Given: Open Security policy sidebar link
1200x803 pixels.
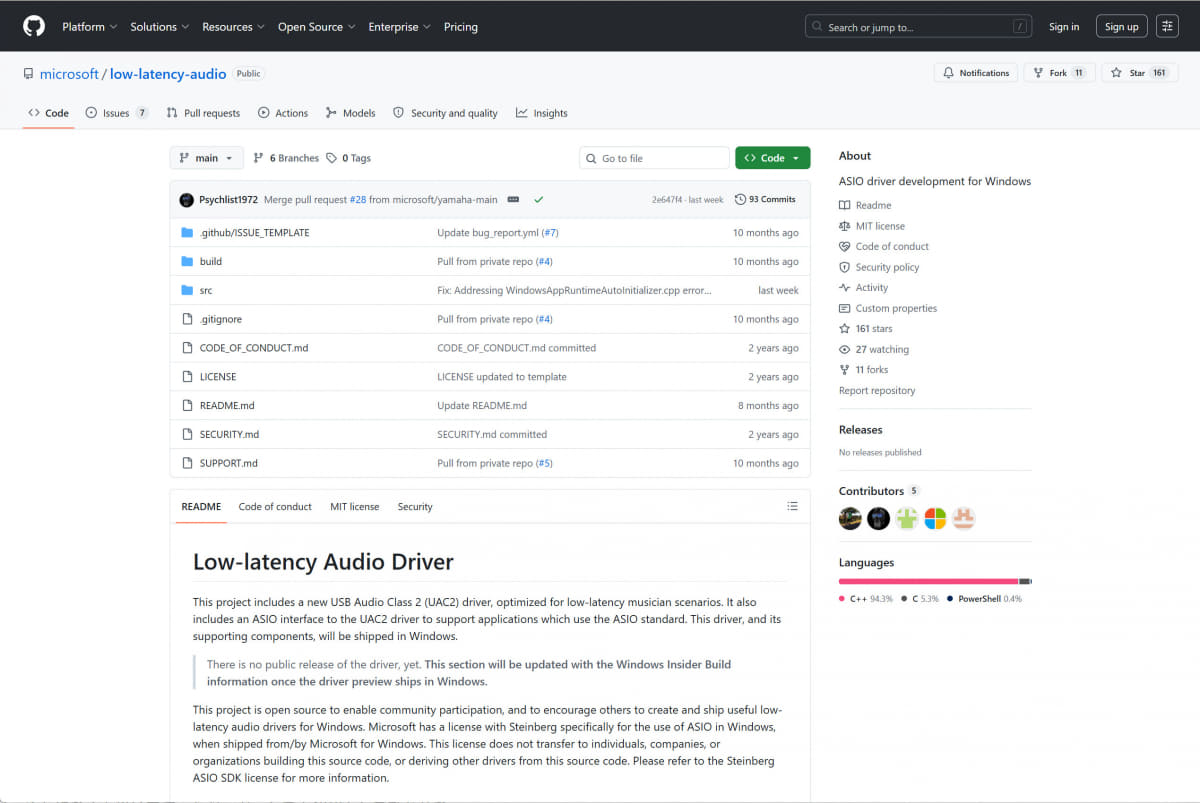Looking at the screenshot, I should [879, 267].
